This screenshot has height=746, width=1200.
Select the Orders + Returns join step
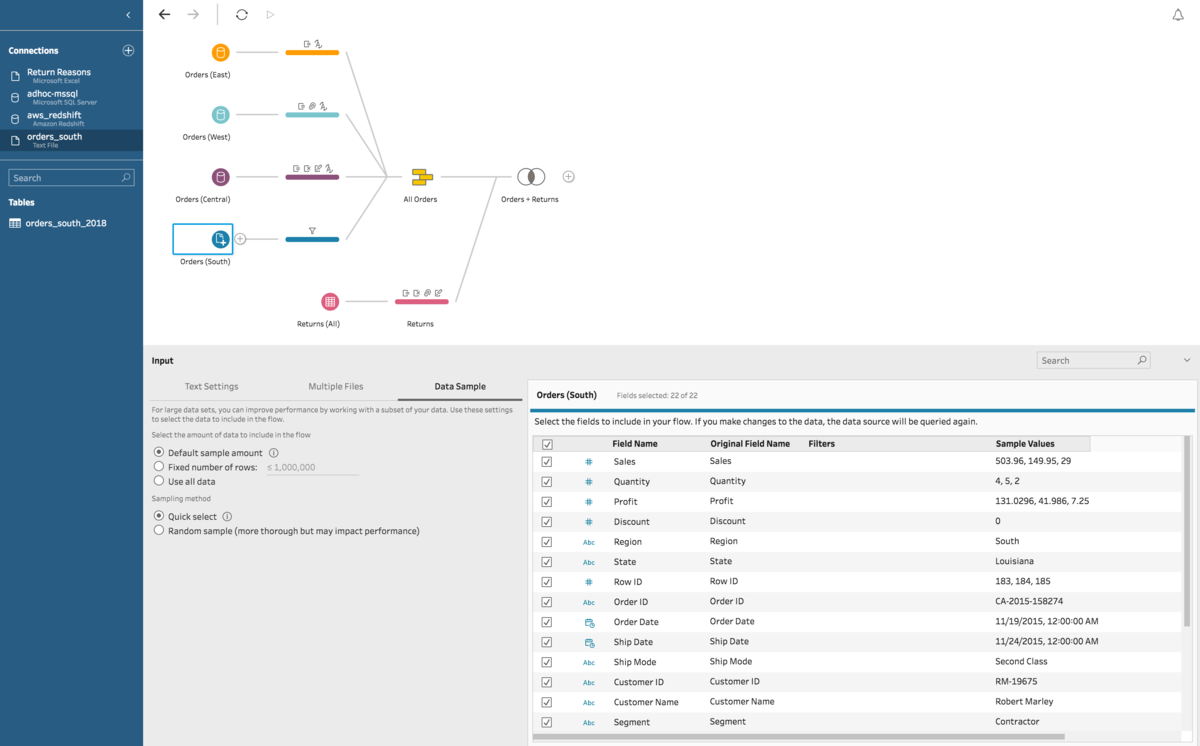530,177
